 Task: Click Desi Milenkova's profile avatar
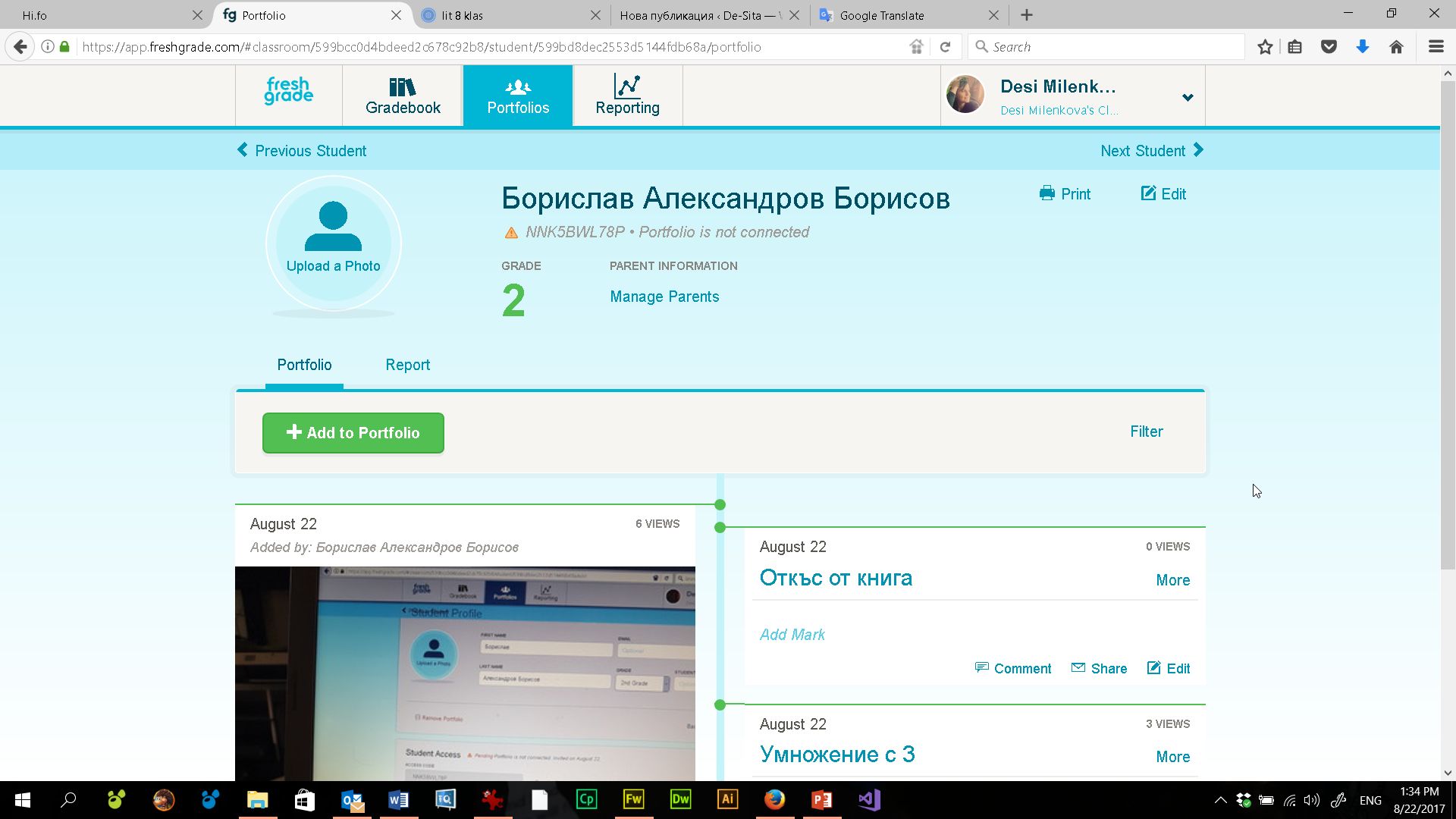click(965, 95)
